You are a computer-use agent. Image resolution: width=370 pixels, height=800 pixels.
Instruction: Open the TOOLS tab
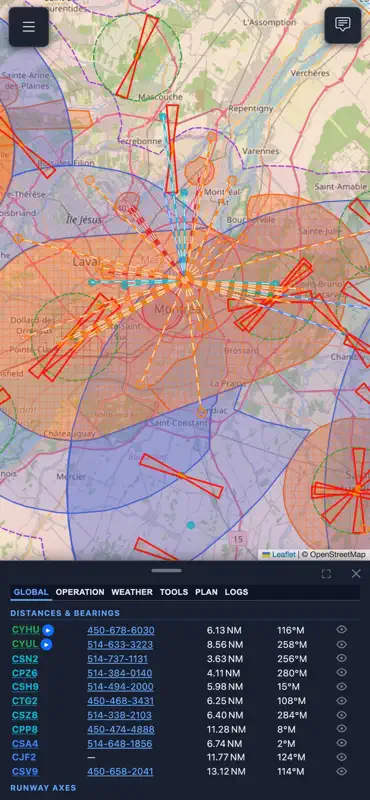tap(174, 592)
